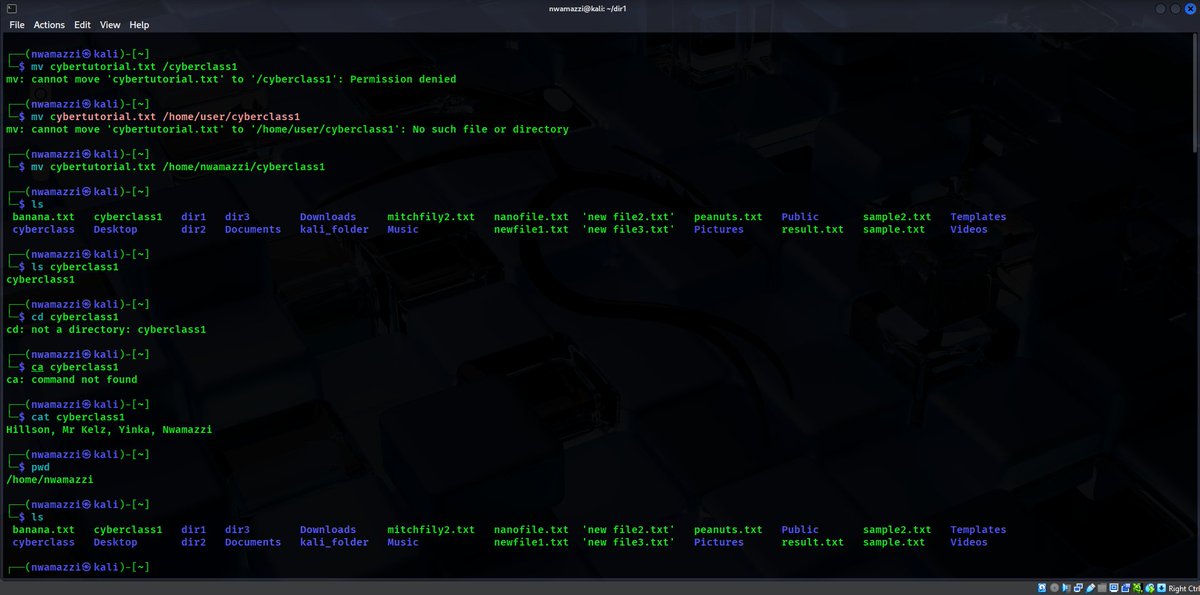Click 'peanuts.txt' in the upper ls listing

click(728, 217)
